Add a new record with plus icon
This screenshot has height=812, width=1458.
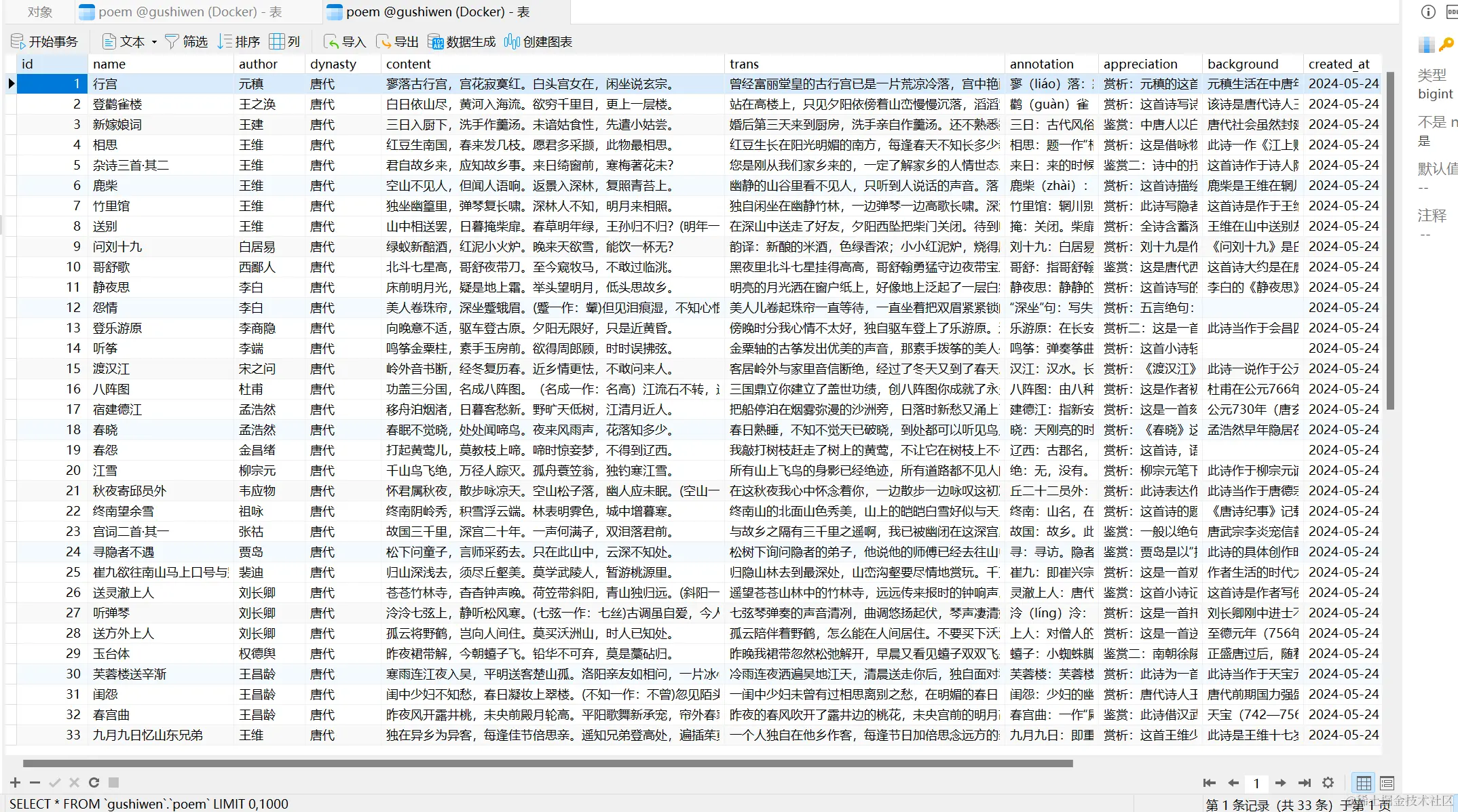point(15,782)
